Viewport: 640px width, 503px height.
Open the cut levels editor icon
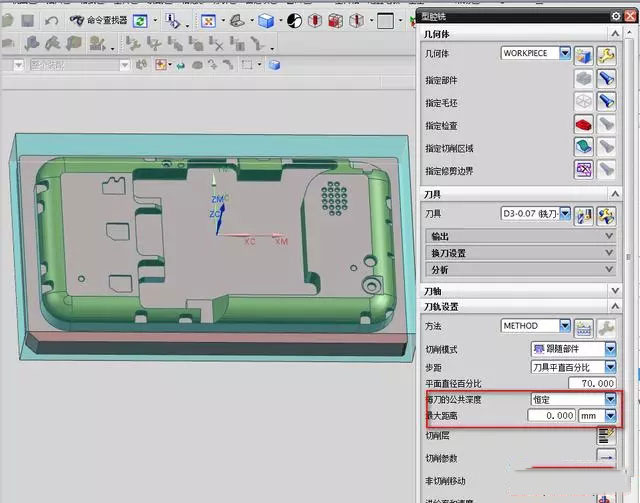click(x=605, y=435)
